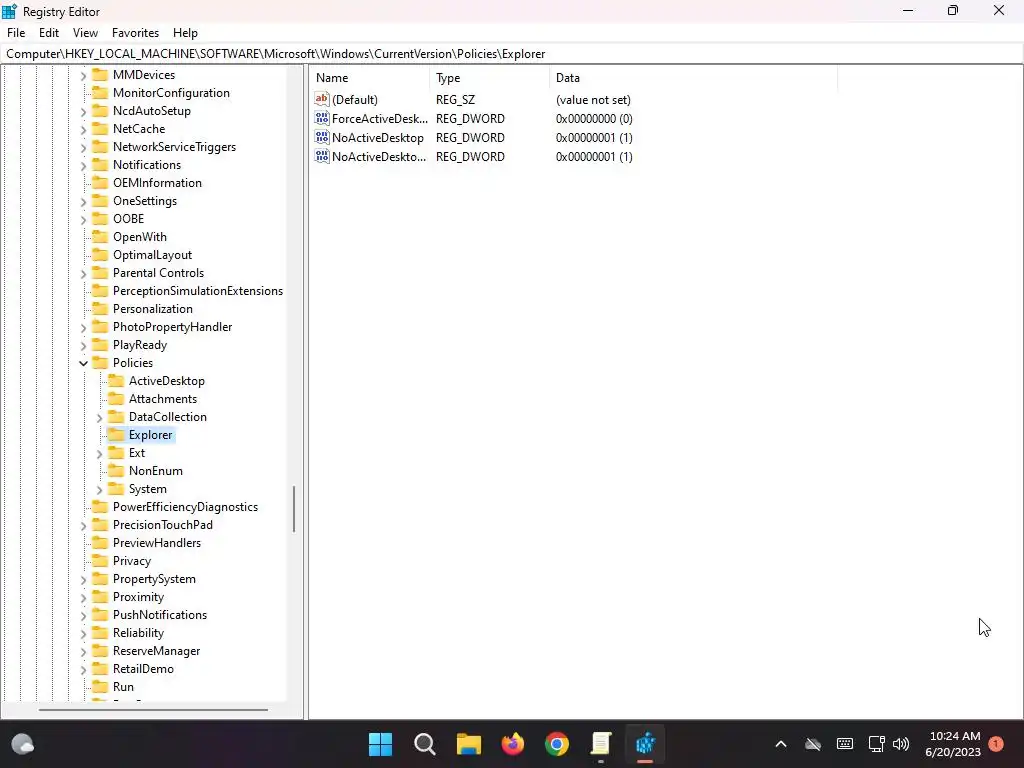Screen dimensions: 1024x768
Task: Expand the Notifications key
Action: [x=84, y=166]
